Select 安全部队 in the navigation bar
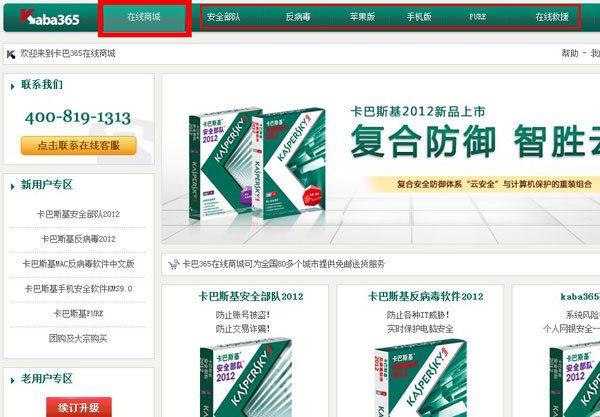The width and height of the screenshot is (600, 417). [x=226, y=18]
